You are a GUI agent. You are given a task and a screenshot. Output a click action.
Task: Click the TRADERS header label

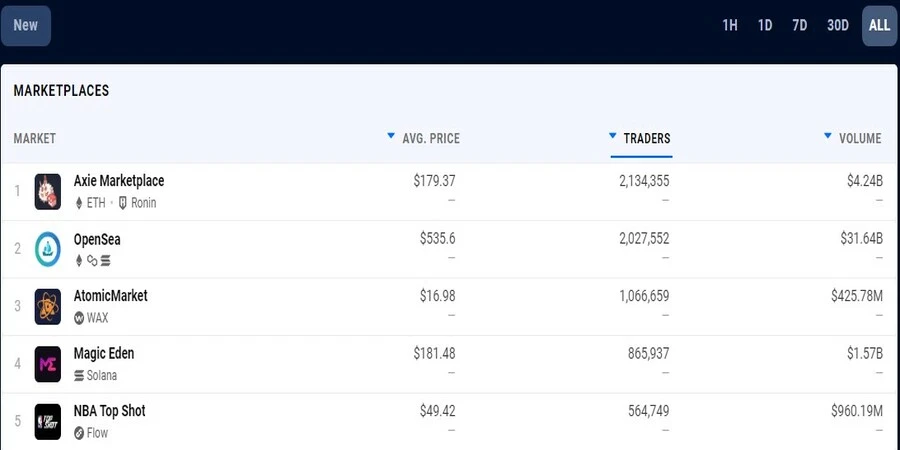(x=647, y=138)
